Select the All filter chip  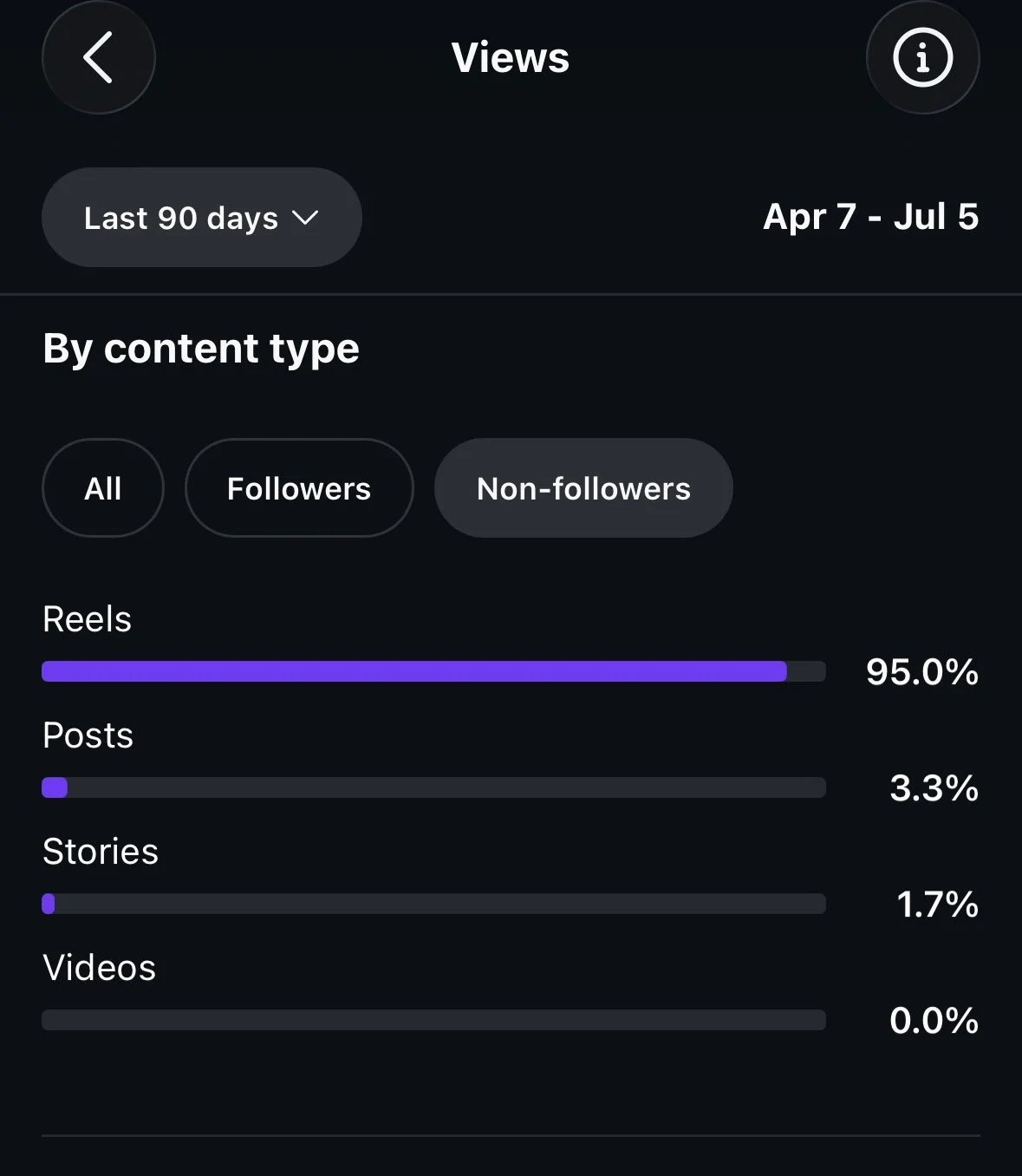[x=103, y=488]
